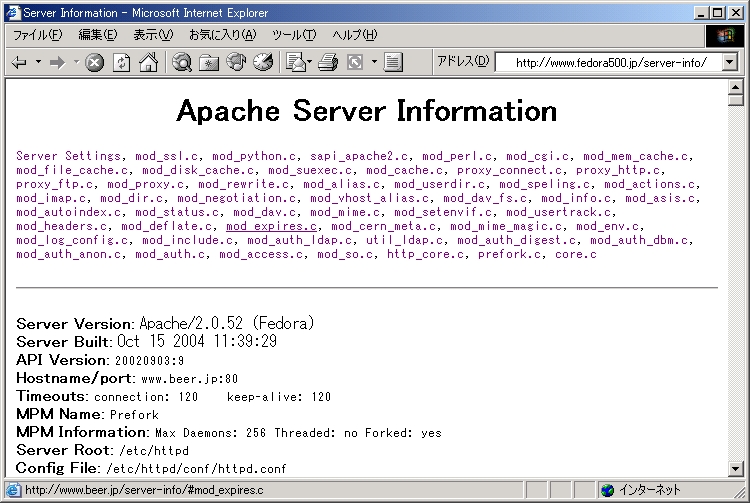Click the Mail toolbar icon
Viewport: 750px width, 503px height.
pyautogui.click(x=296, y=62)
